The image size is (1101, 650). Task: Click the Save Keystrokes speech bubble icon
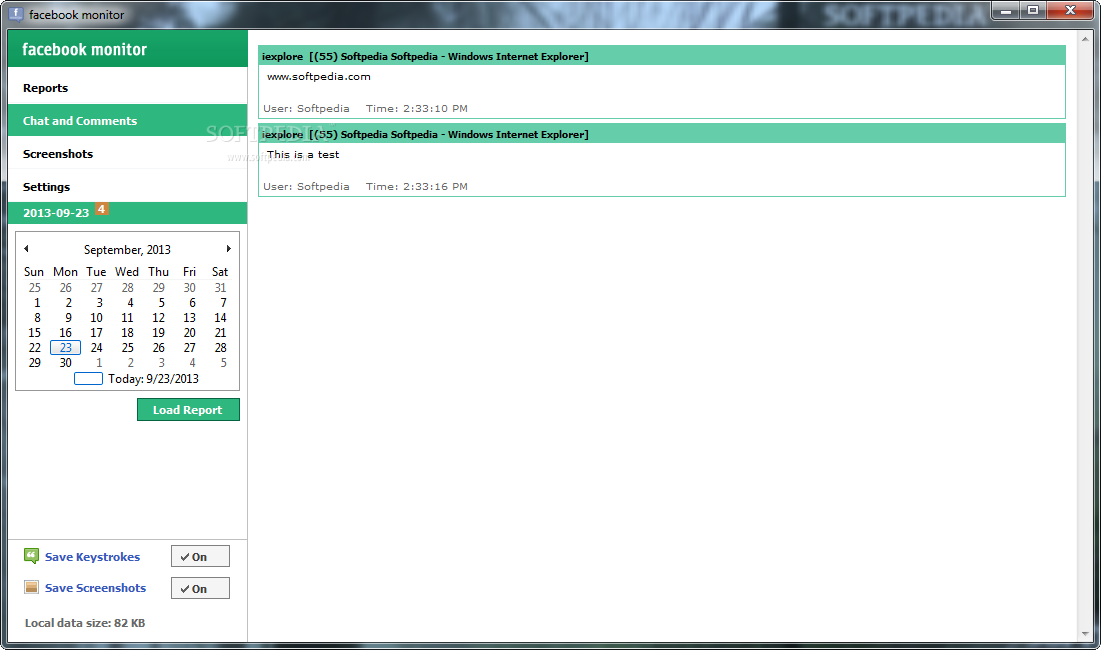(x=32, y=557)
